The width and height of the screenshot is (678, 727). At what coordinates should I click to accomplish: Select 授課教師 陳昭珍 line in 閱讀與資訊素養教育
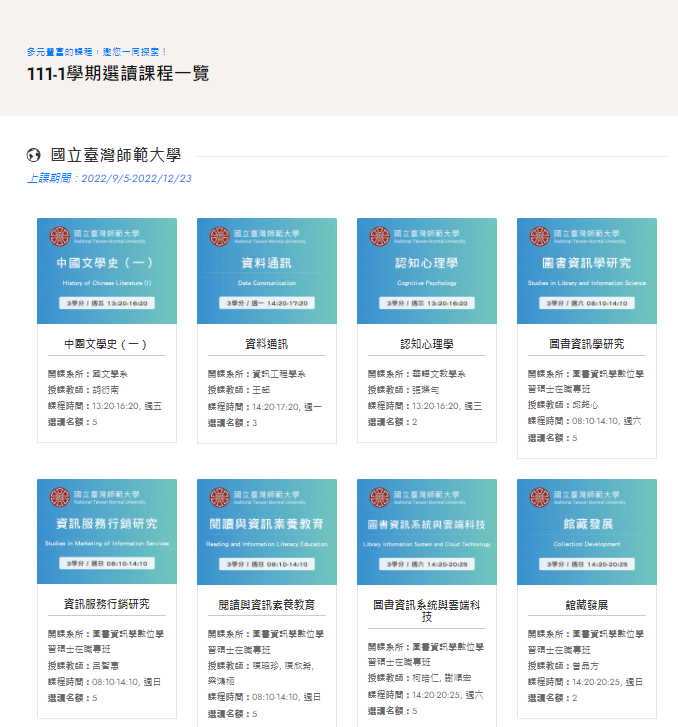(261, 673)
